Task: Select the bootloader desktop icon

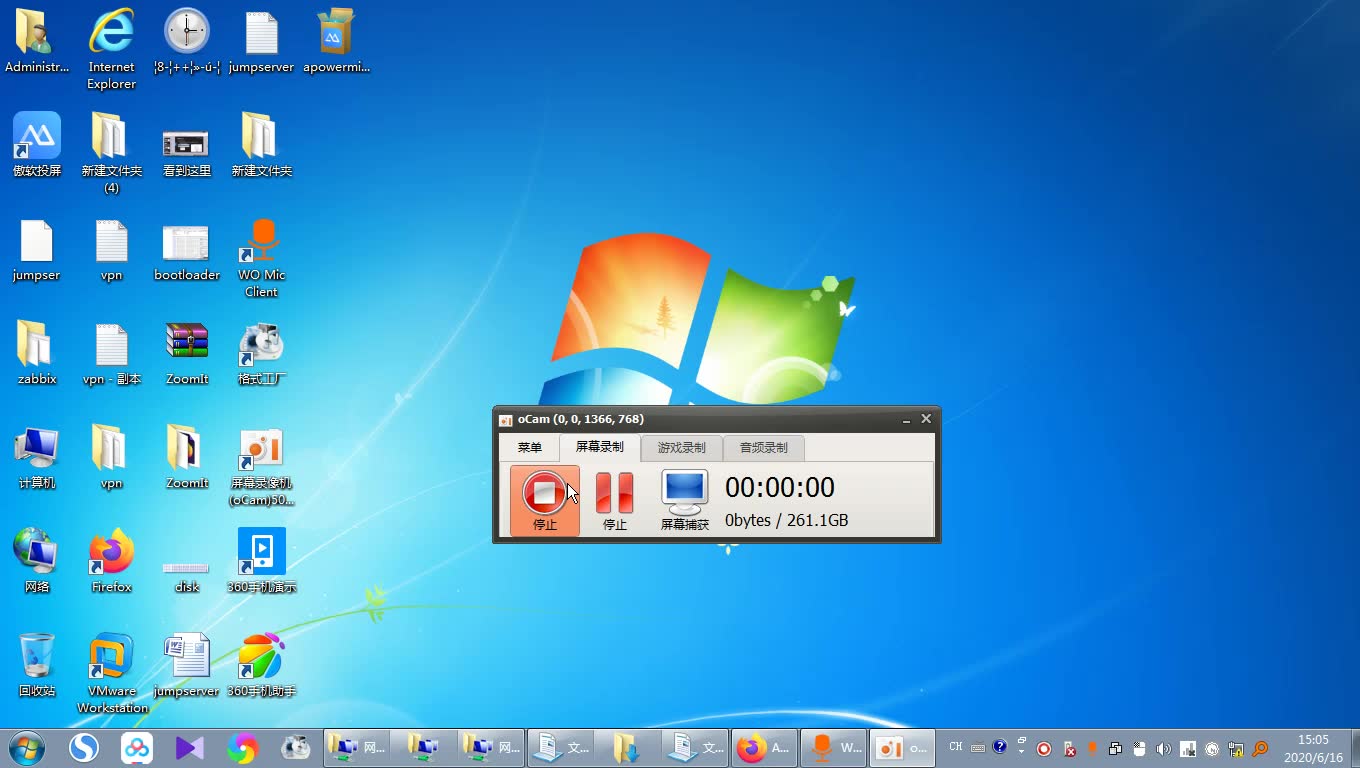Action: pos(187,250)
